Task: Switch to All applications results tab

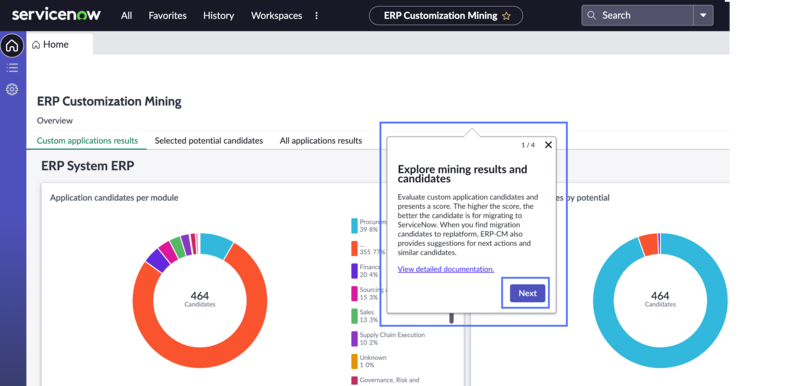Action: point(321,140)
